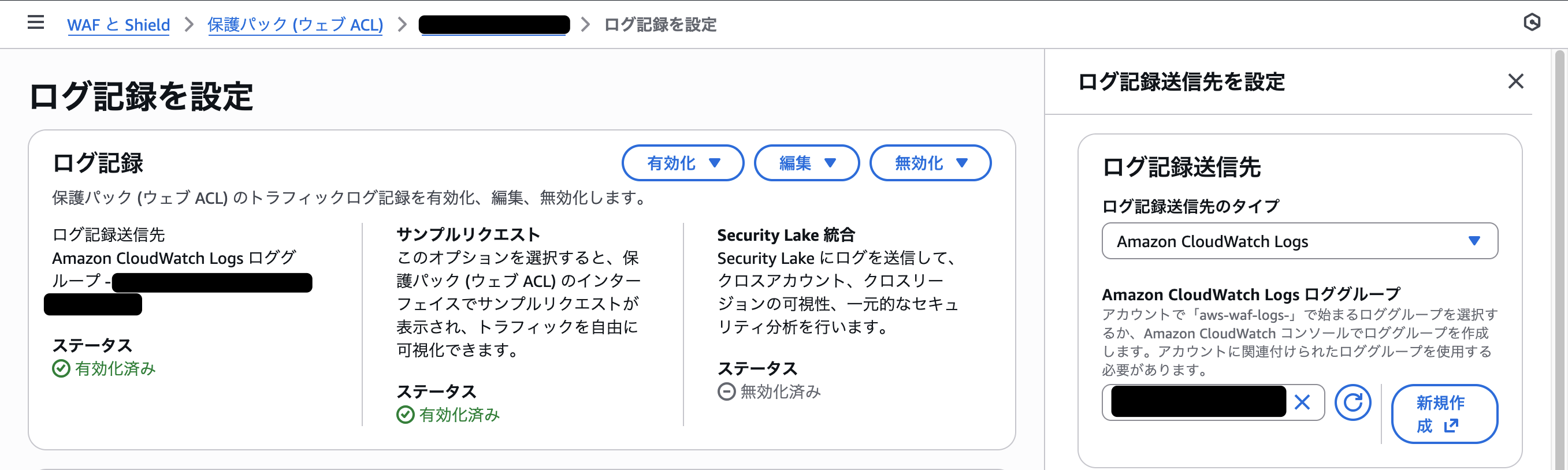
Task: Open the hamburger navigation menu
Action: 36,23
